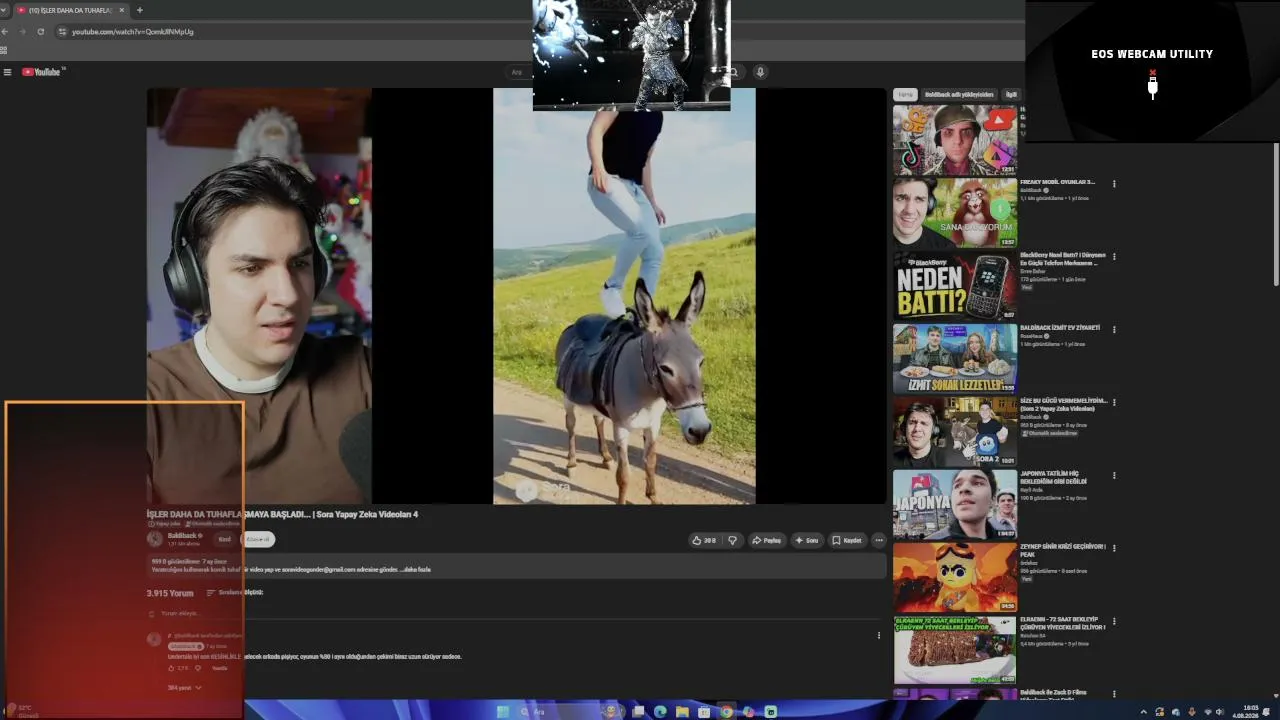Open options for Zeynep sinir krizi video
The image size is (1280, 720).
1114,549
